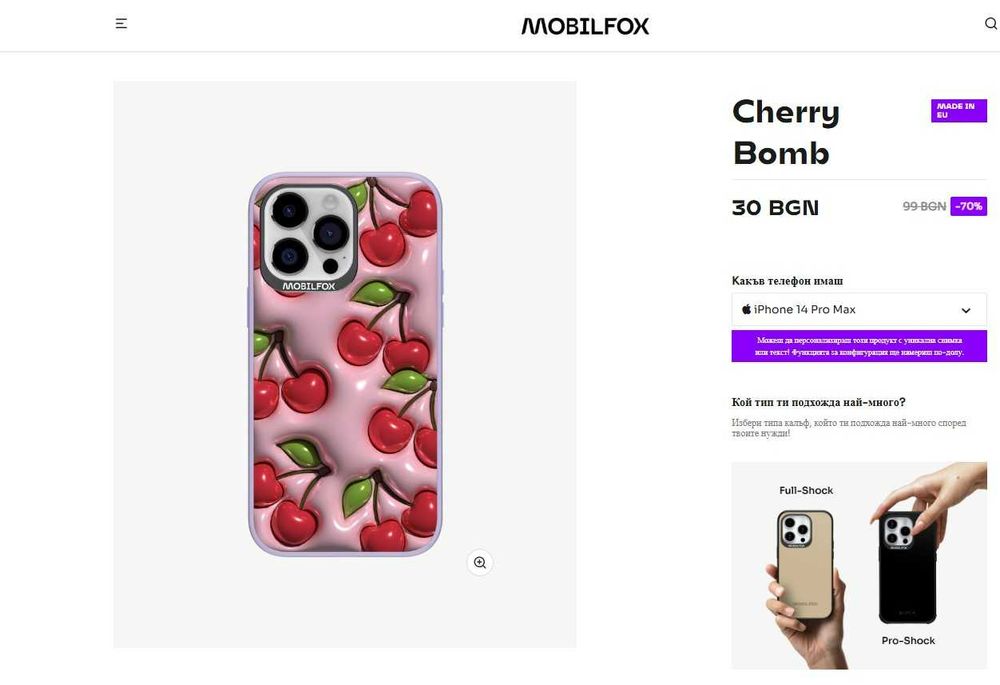Choose the black Pro-Shock case image

(907, 568)
